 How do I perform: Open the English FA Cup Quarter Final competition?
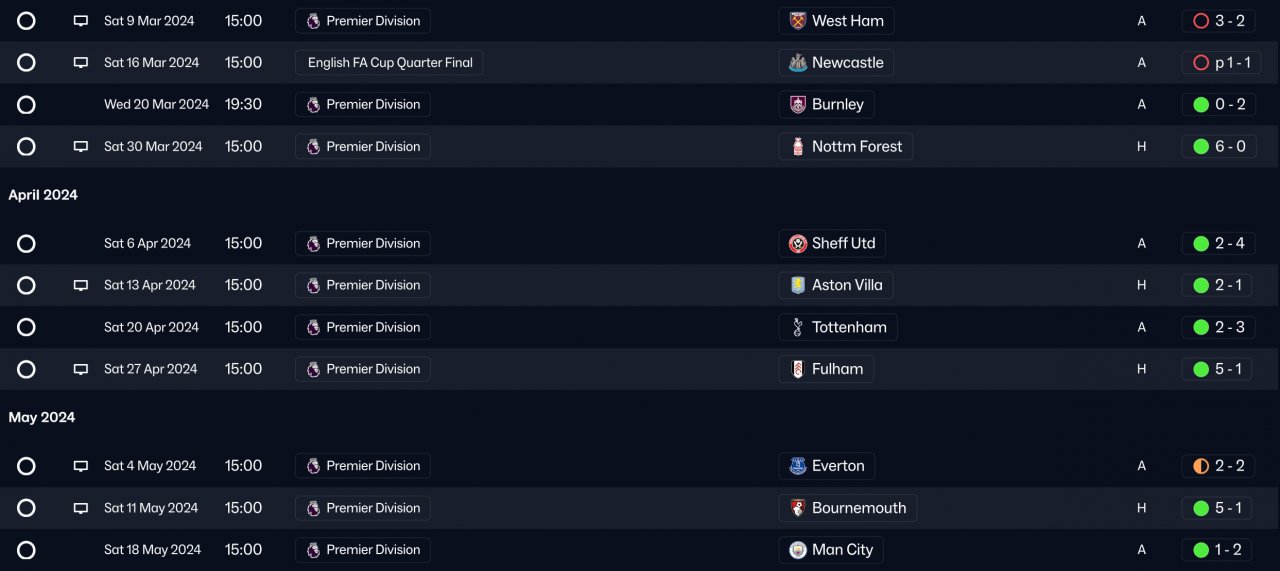[x=389, y=63]
